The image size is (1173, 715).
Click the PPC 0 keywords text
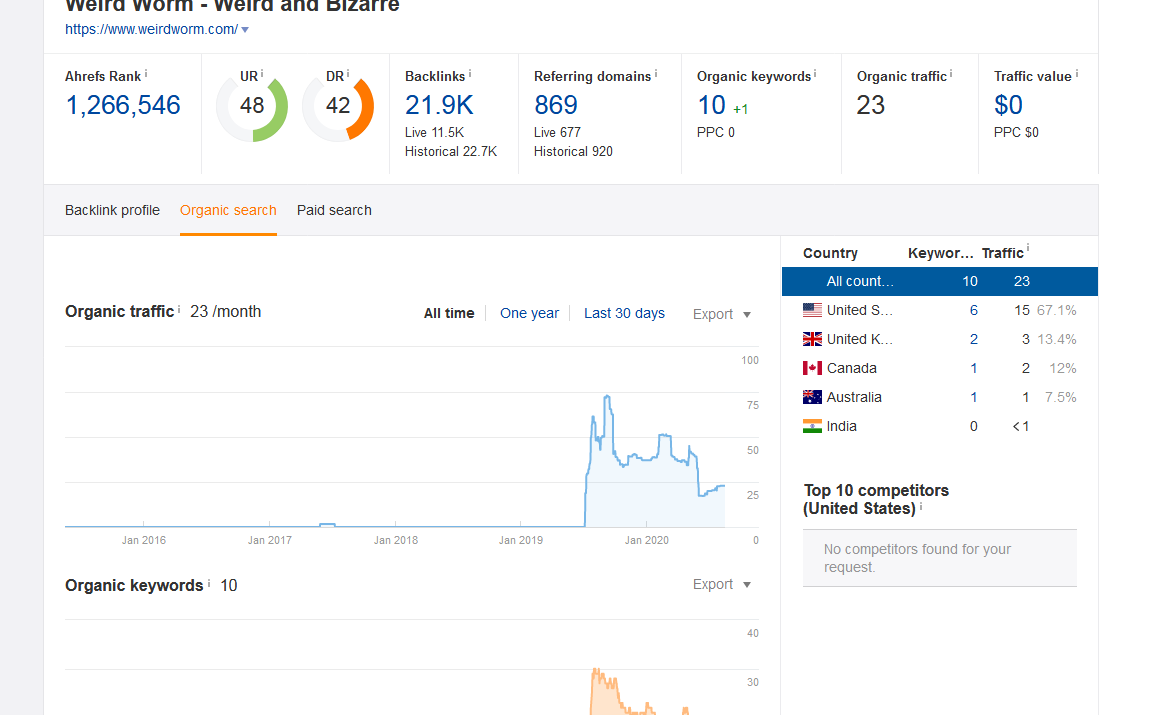point(716,132)
